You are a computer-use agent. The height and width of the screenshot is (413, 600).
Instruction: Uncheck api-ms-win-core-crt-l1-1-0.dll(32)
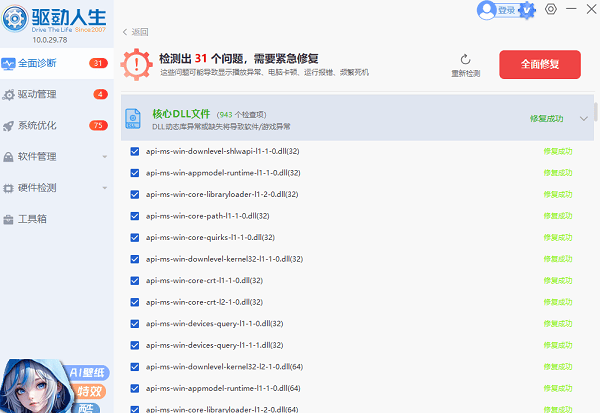[135, 281]
